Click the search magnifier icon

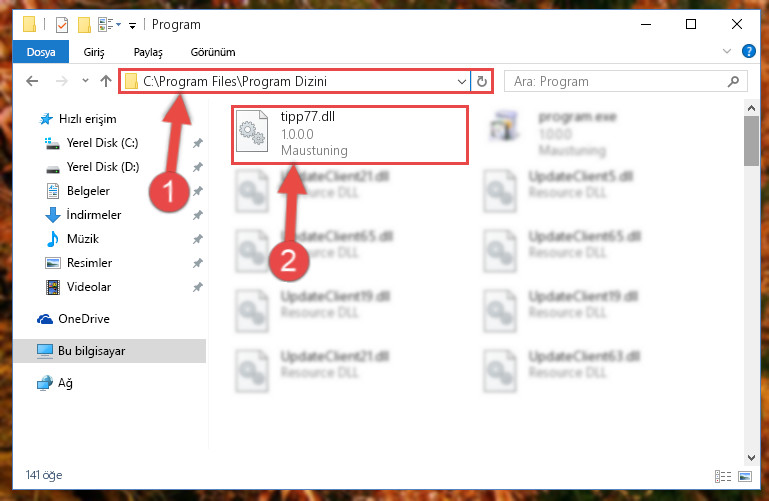click(733, 81)
